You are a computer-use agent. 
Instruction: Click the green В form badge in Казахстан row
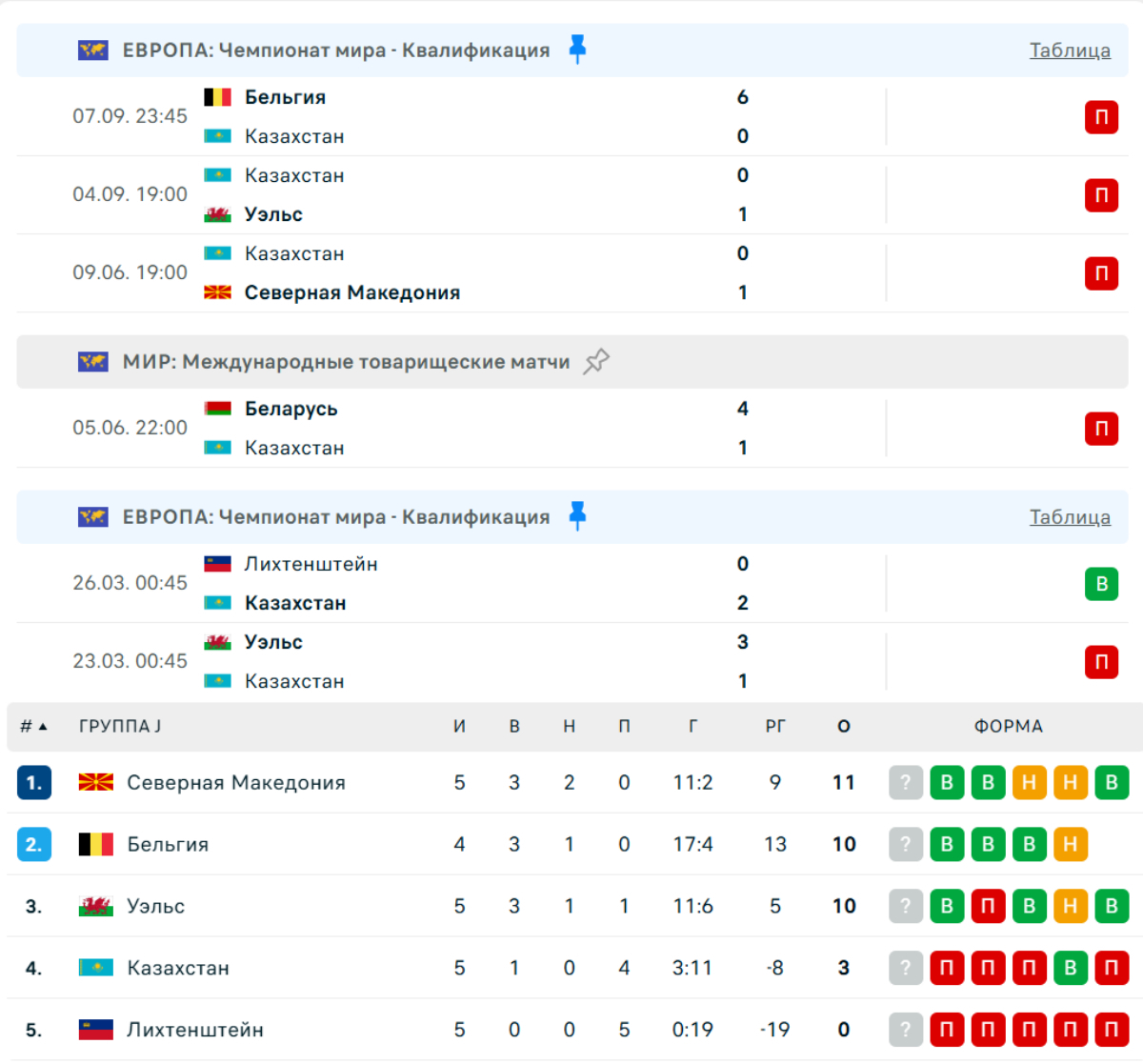[x=1071, y=969]
